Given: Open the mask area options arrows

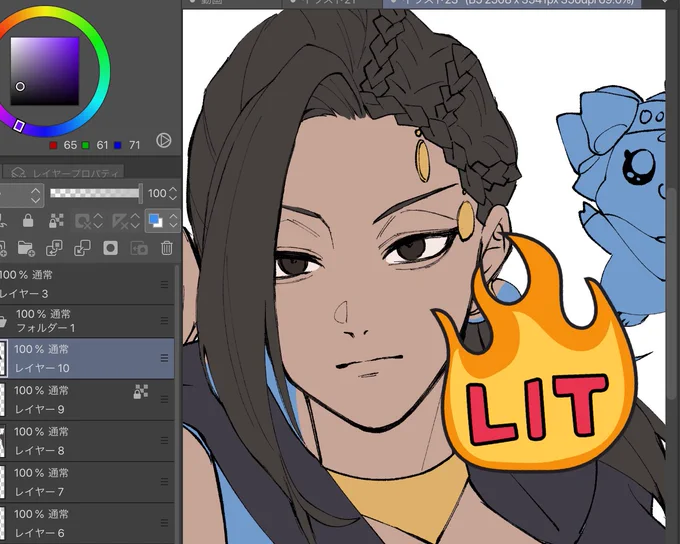Looking at the screenshot, I should 98,221.
